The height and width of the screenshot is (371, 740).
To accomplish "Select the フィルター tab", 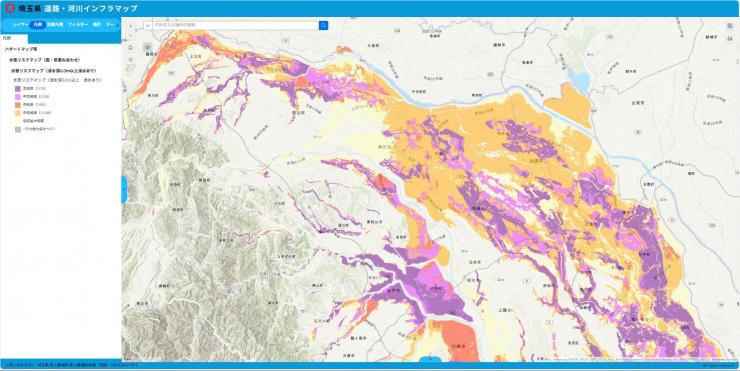I will (x=78, y=25).
